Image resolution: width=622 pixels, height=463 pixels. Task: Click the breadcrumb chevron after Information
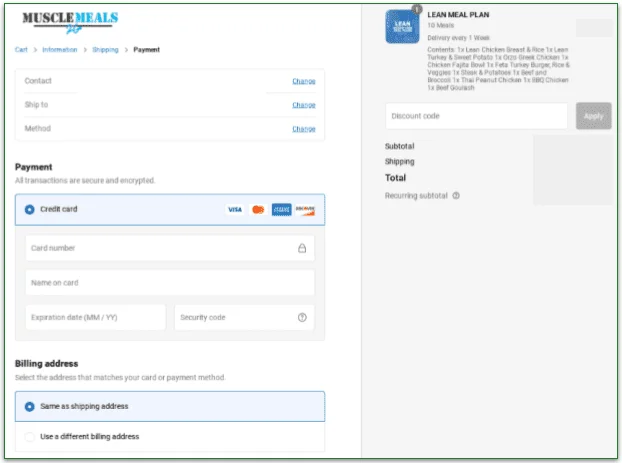tap(85, 50)
